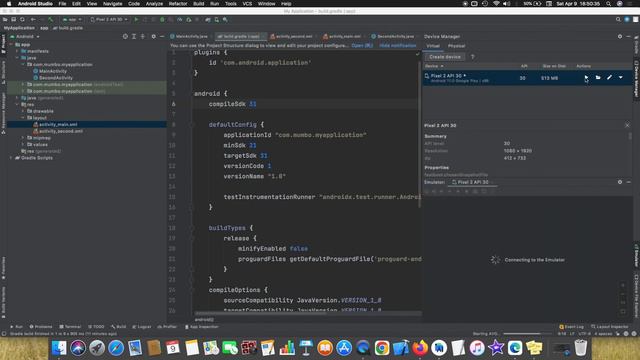Open the app run configuration dropdown
This screenshot has width=640, height=360.
72,19
